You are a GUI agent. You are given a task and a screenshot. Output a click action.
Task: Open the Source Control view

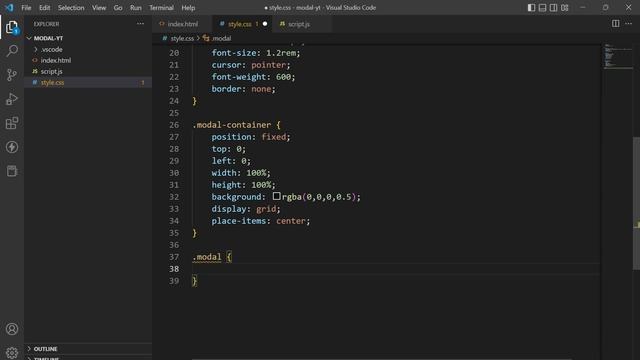tap(12, 75)
